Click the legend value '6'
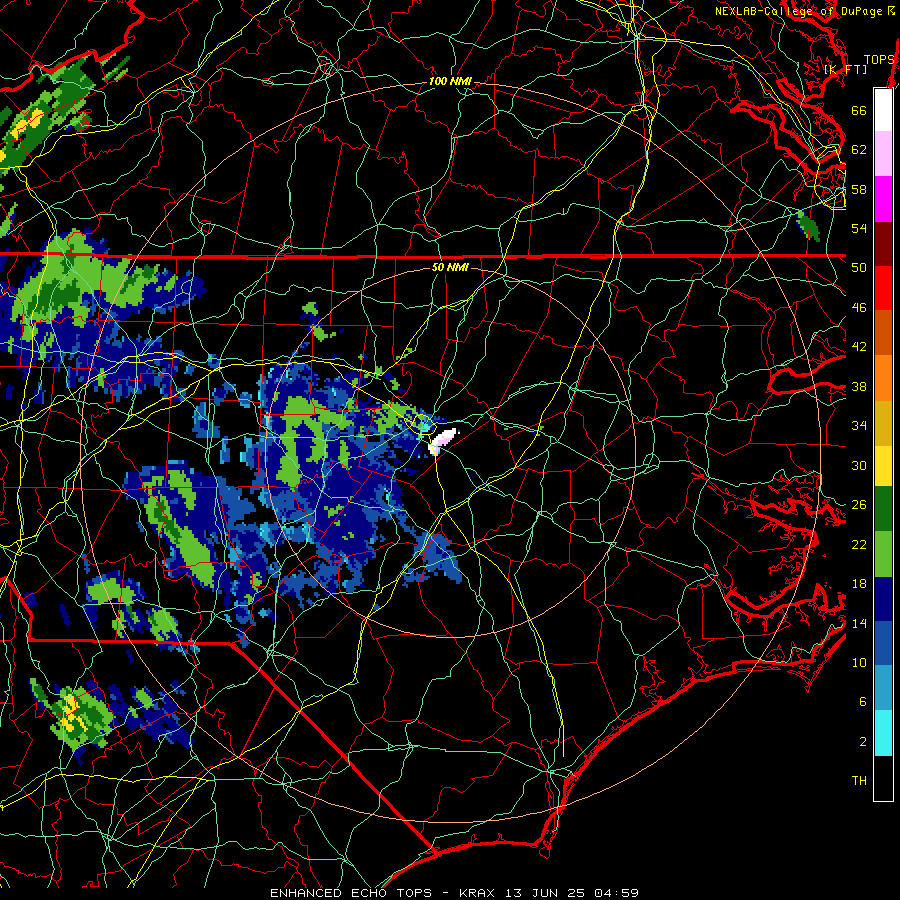The height and width of the screenshot is (900, 900). (x=863, y=702)
